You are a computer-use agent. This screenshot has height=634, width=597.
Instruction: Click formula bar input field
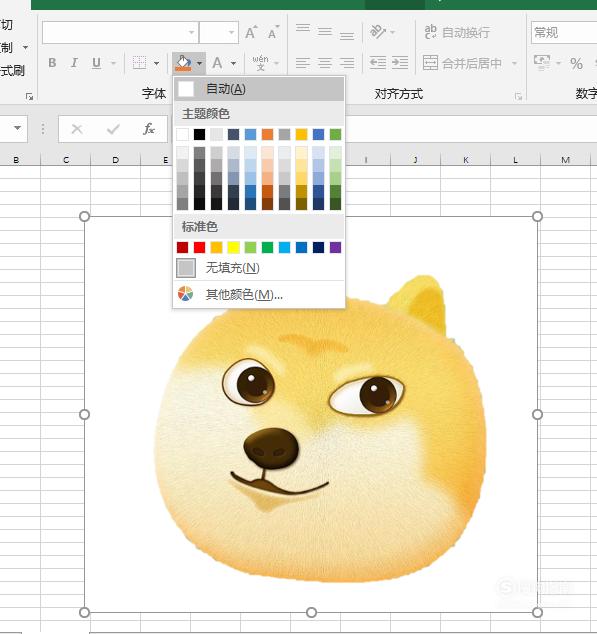[469, 129]
